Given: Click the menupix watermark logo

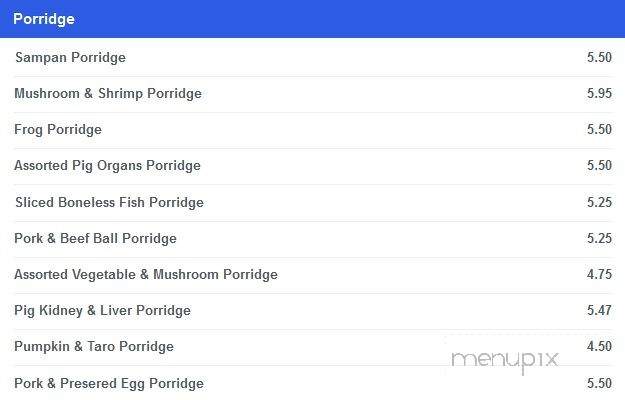Looking at the screenshot, I should (505, 360).
